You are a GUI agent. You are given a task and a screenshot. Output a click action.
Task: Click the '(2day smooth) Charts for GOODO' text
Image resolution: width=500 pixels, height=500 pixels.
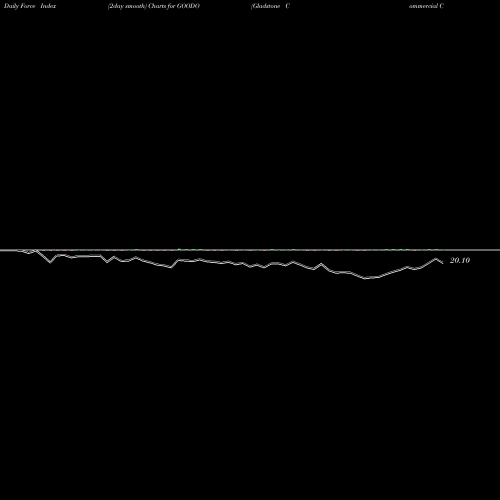(x=154, y=6)
